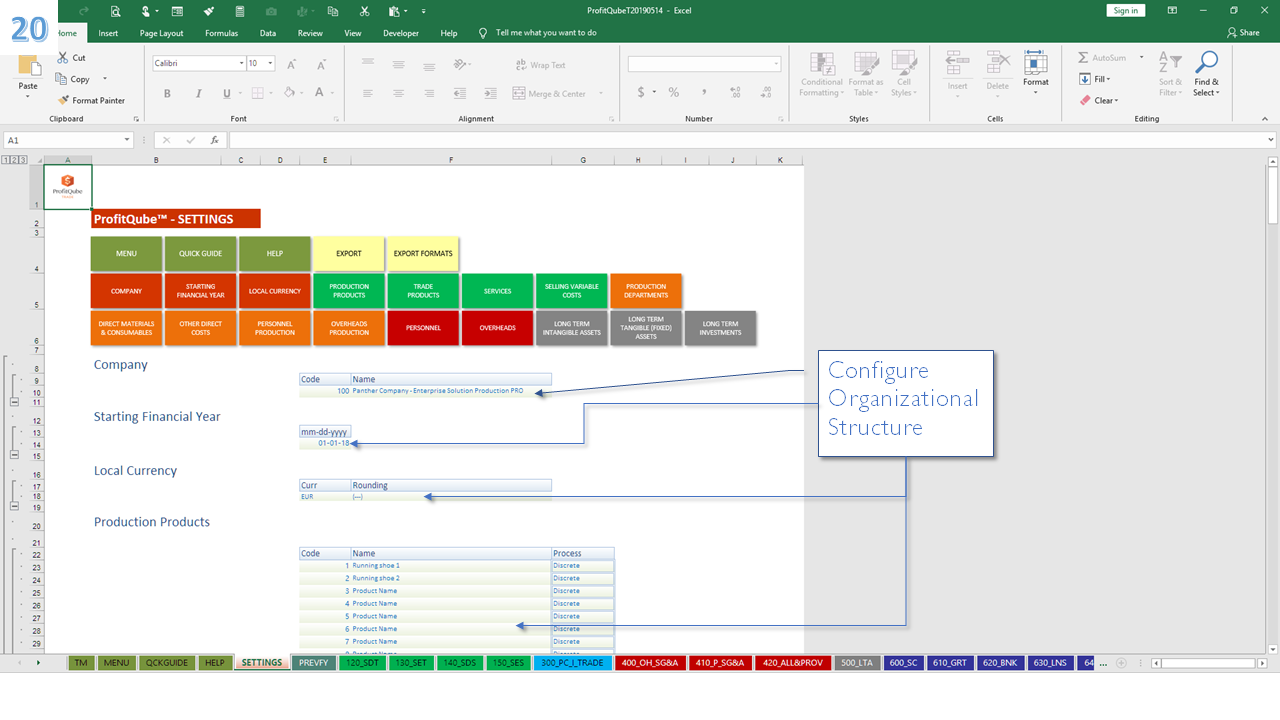
Task: Click the AutoSum sigma icon
Action: (x=1084, y=58)
